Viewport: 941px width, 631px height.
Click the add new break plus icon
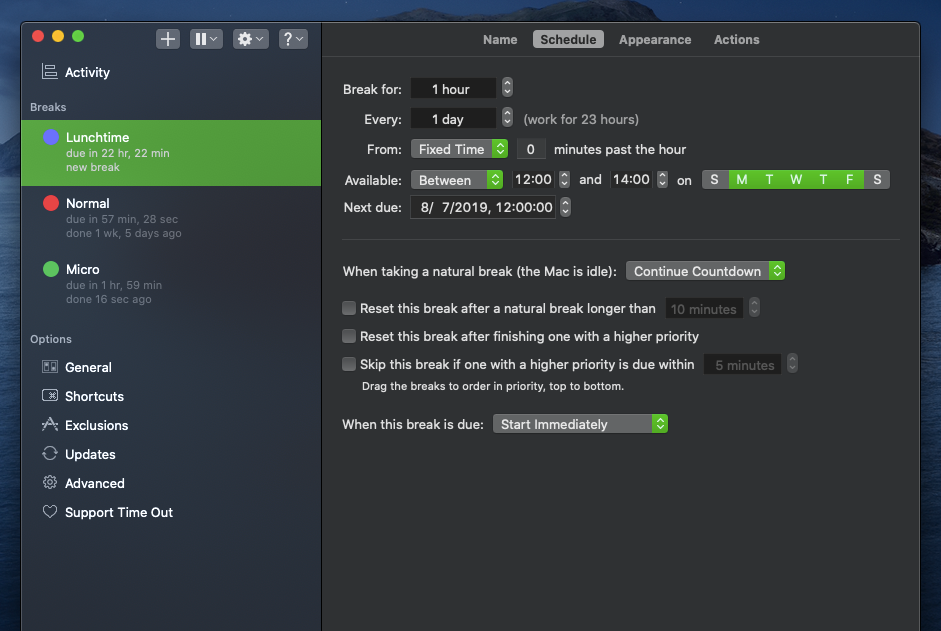click(x=168, y=39)
